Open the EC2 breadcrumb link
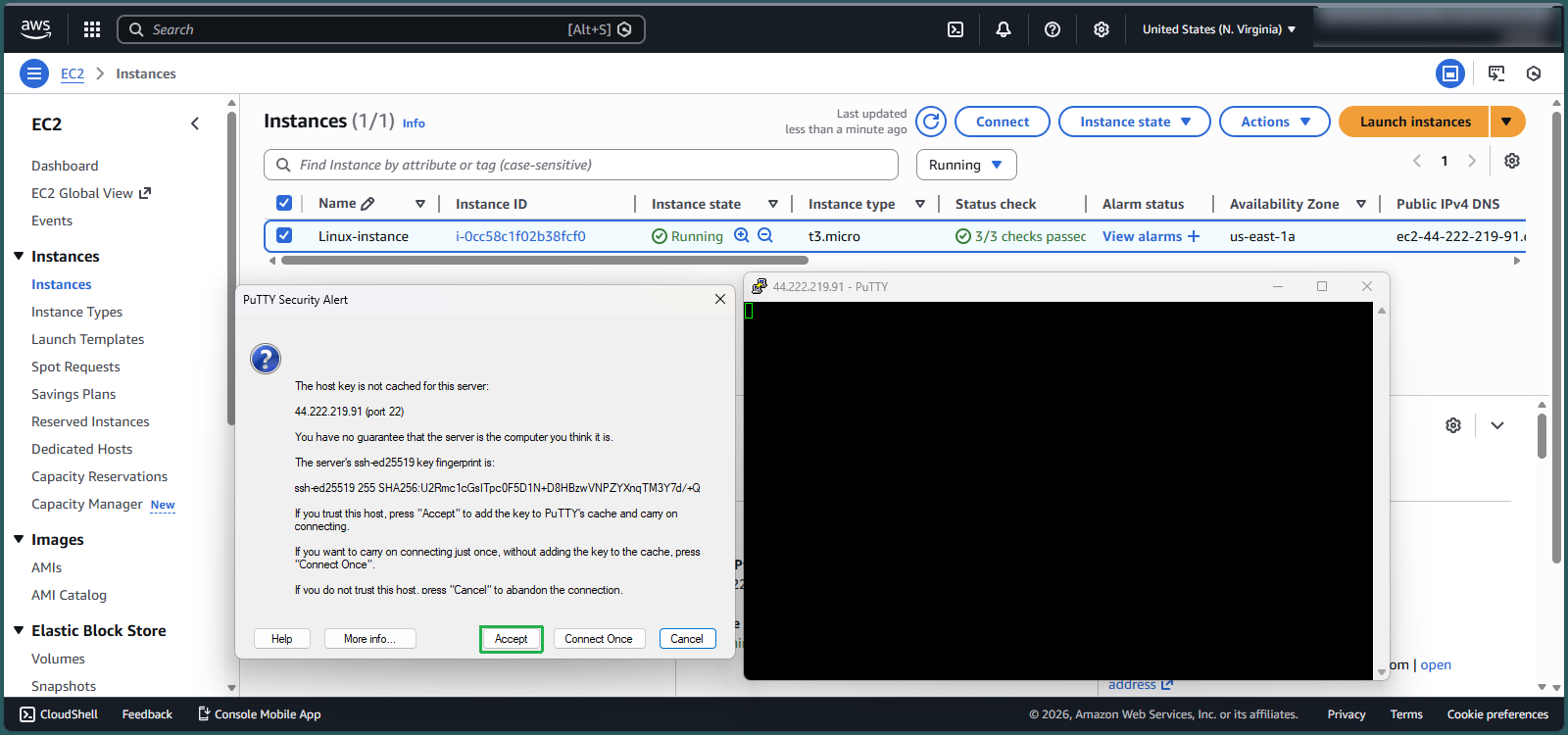This screenshot has height=735, width=1568. (73, 73)
